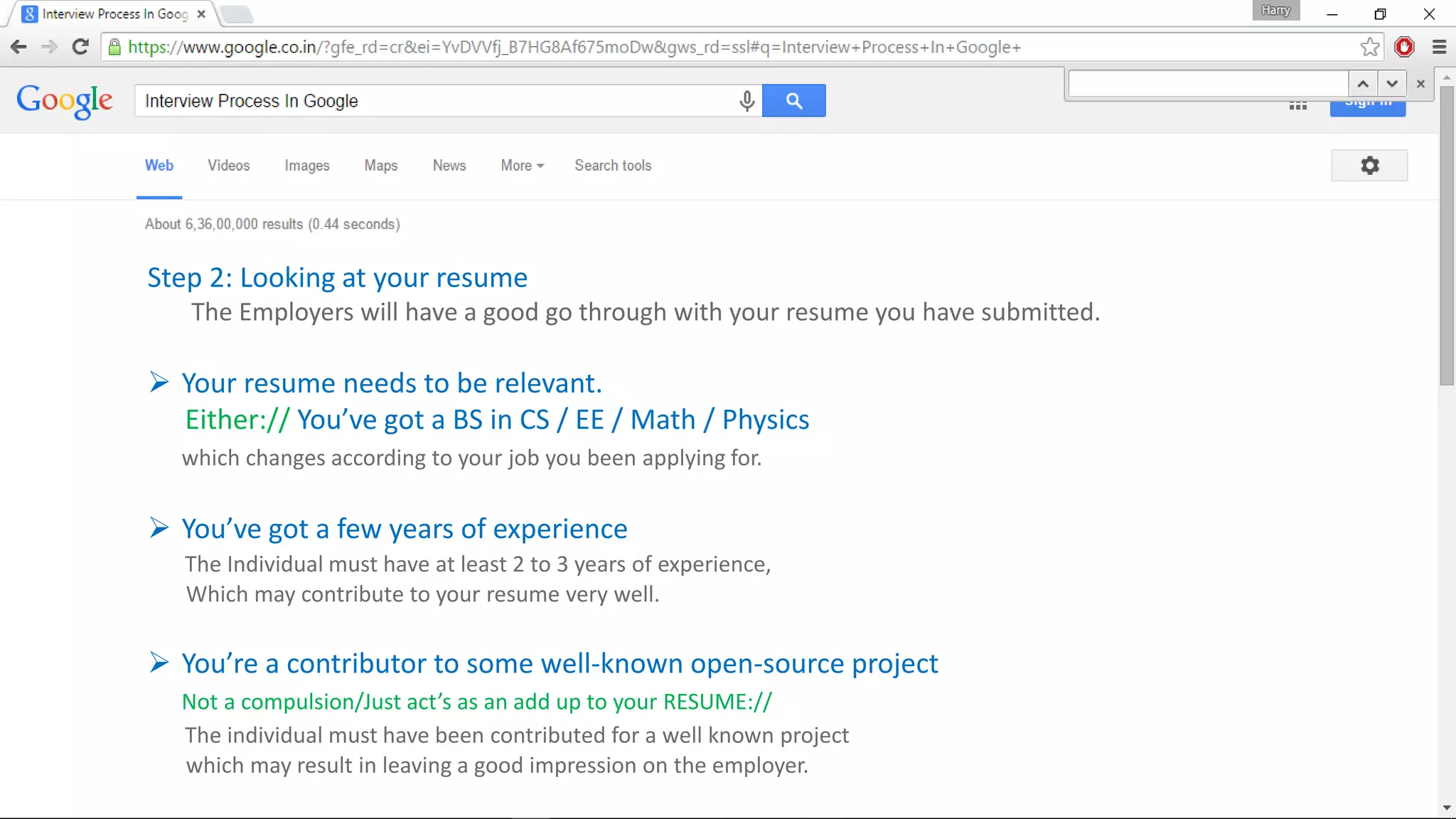Click the sentence beginning 'The Employers will have'
The height and width of the screenshot is (819, 1456).
tap(646, 312)
